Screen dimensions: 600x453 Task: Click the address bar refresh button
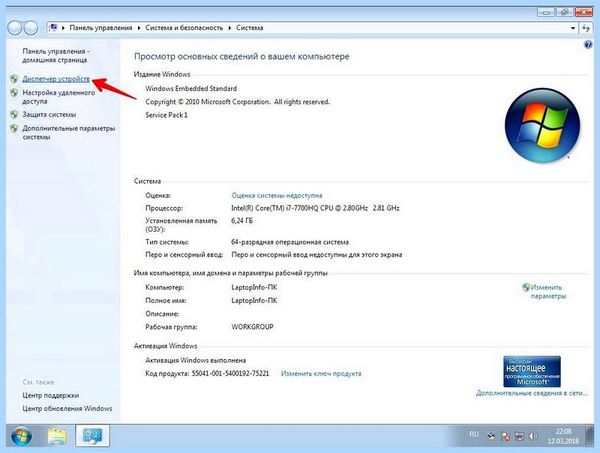(x=586, y=28)
